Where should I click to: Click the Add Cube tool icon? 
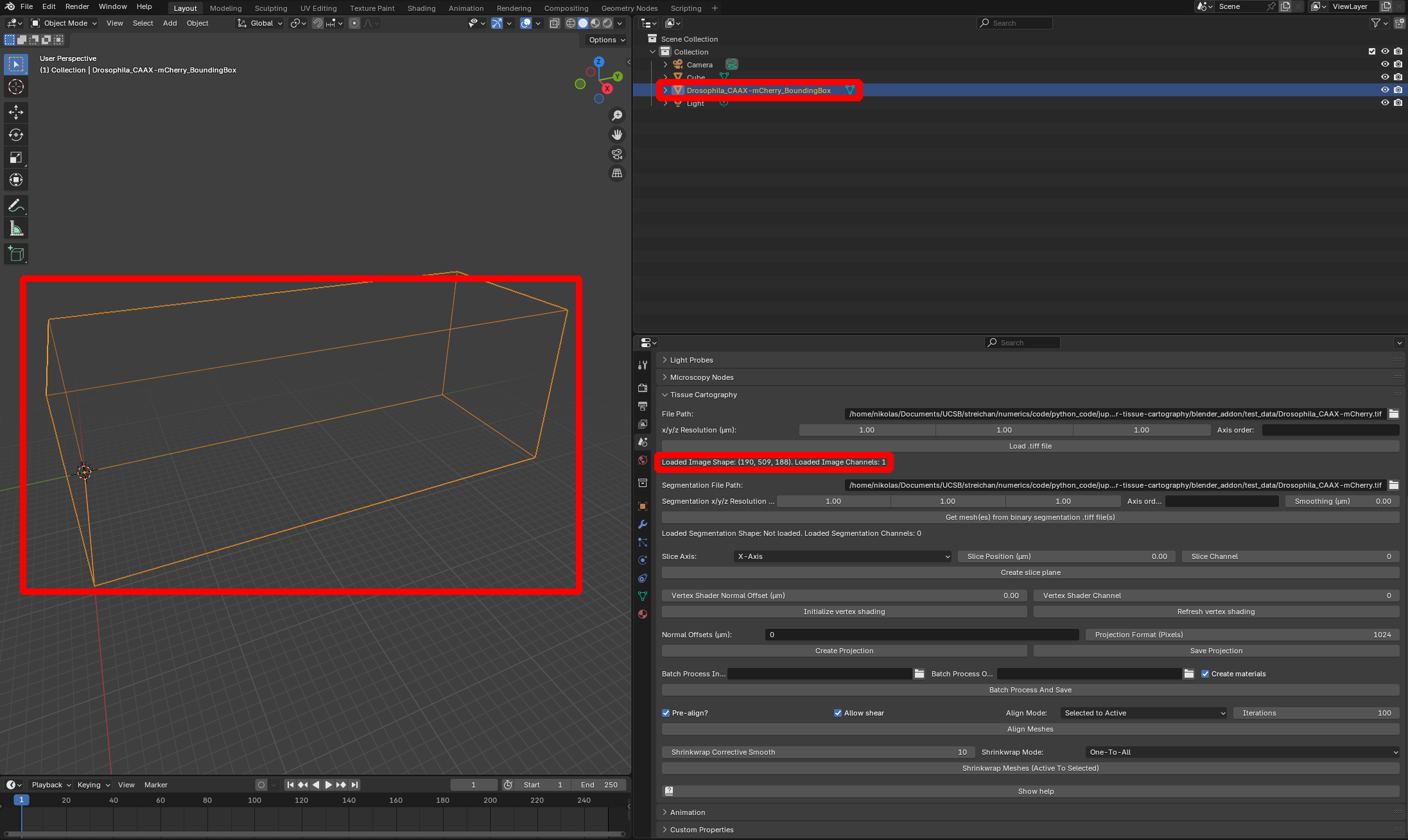[x=16, y=254]
